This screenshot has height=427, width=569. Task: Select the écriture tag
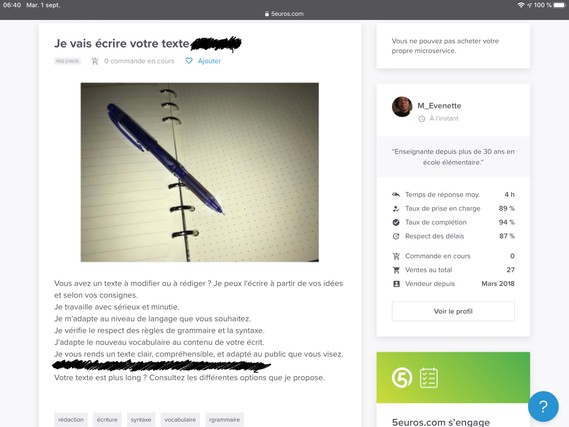107,420
